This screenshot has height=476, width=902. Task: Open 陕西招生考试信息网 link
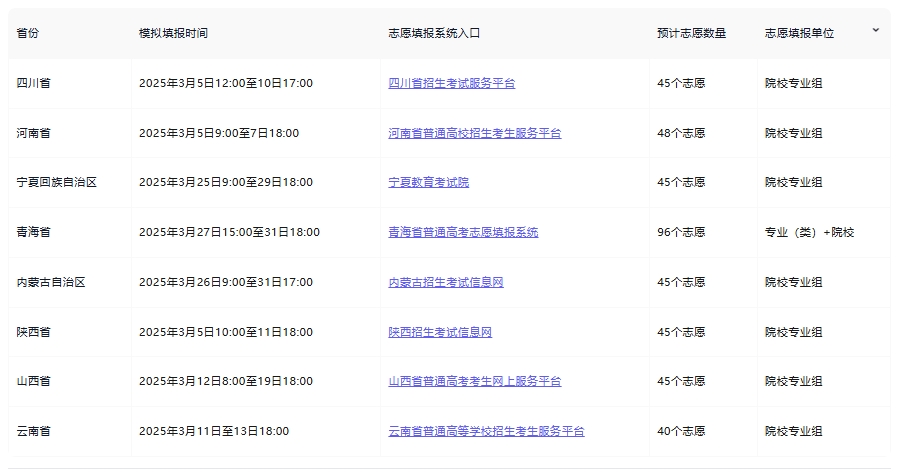[x=440, y=332]
